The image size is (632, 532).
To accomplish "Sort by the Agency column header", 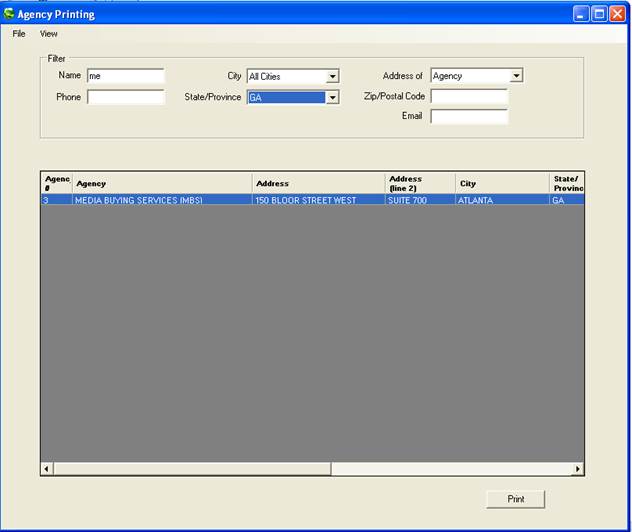I will (x=162, y=183).
